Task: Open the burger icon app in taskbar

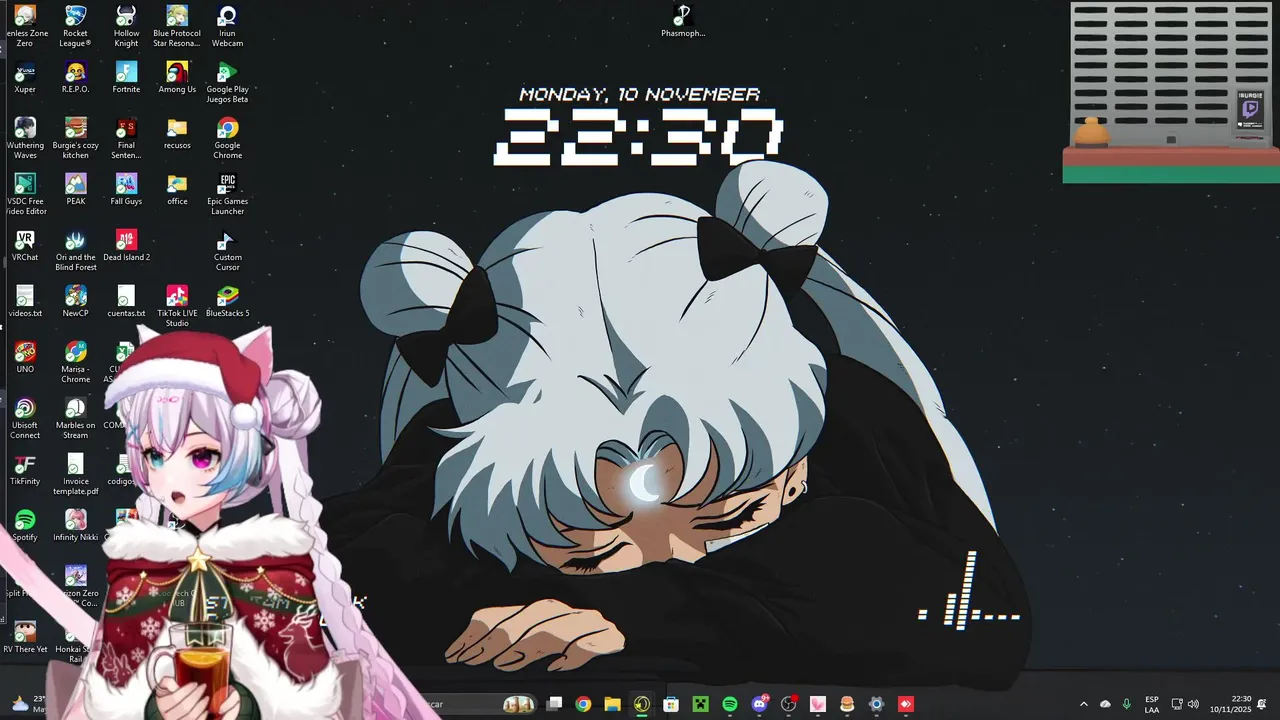Action: click(847, 704)
